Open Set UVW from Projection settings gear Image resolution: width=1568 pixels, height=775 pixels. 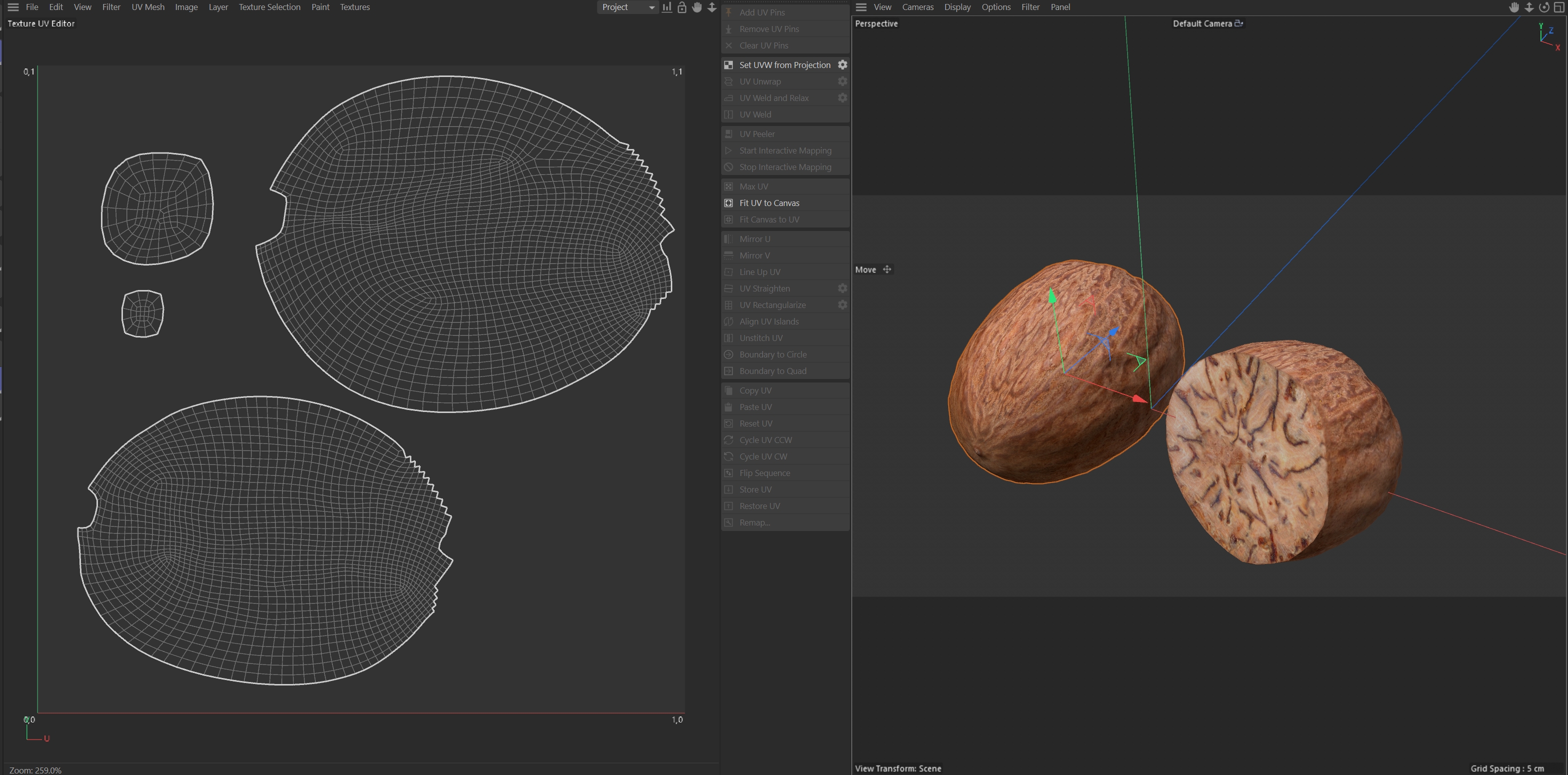click(842, 64)
